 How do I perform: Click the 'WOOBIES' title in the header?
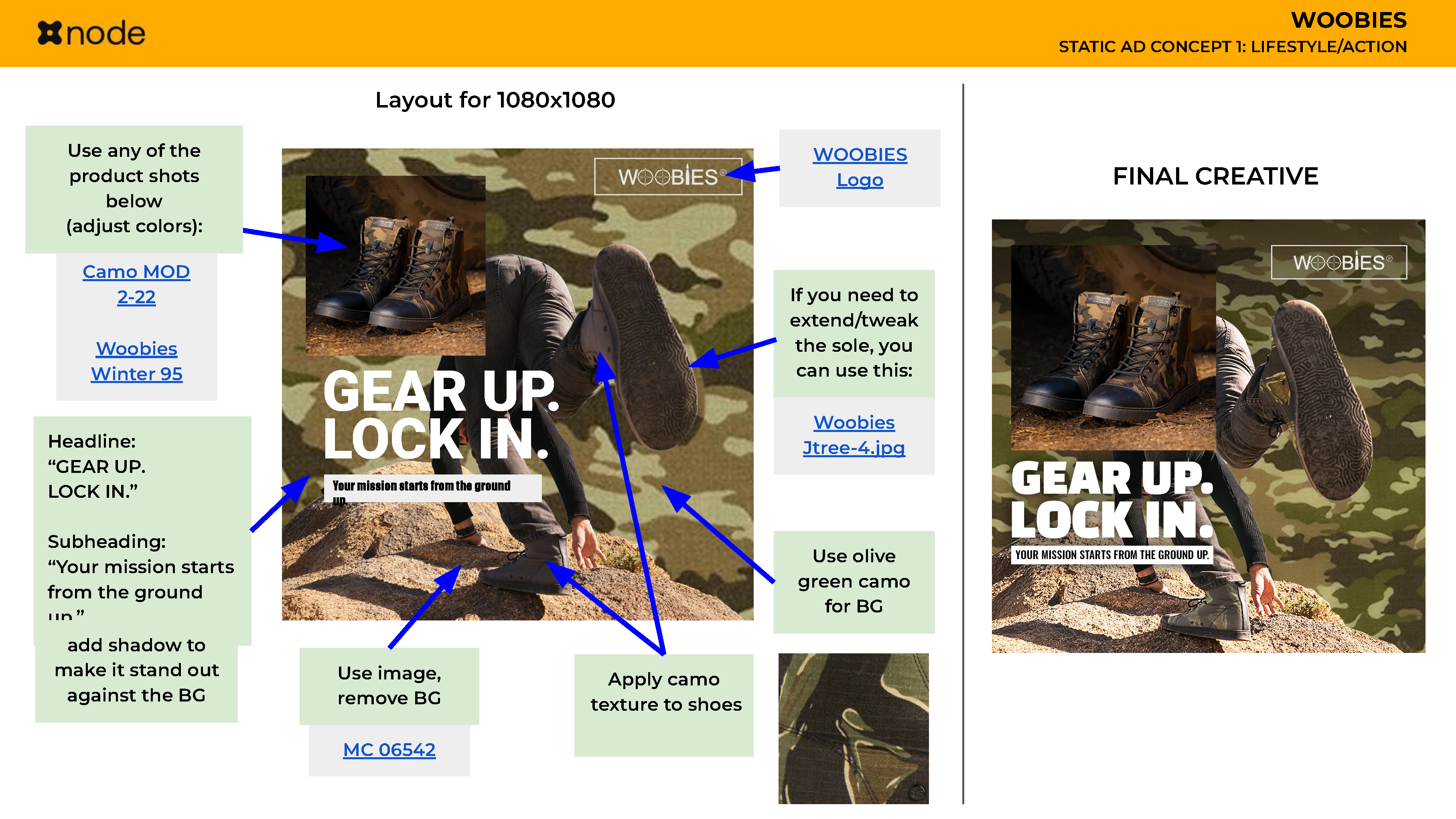click(x=1349, y=20)
